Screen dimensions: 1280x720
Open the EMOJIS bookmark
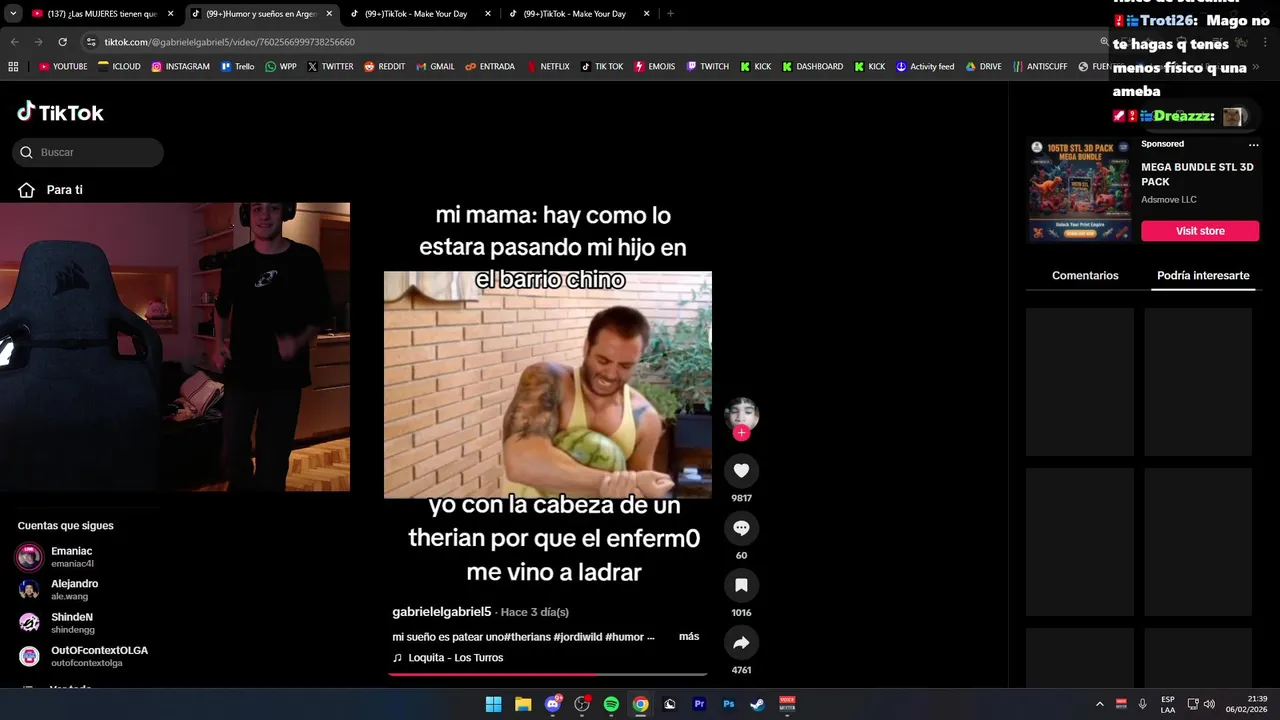(655, 67)
